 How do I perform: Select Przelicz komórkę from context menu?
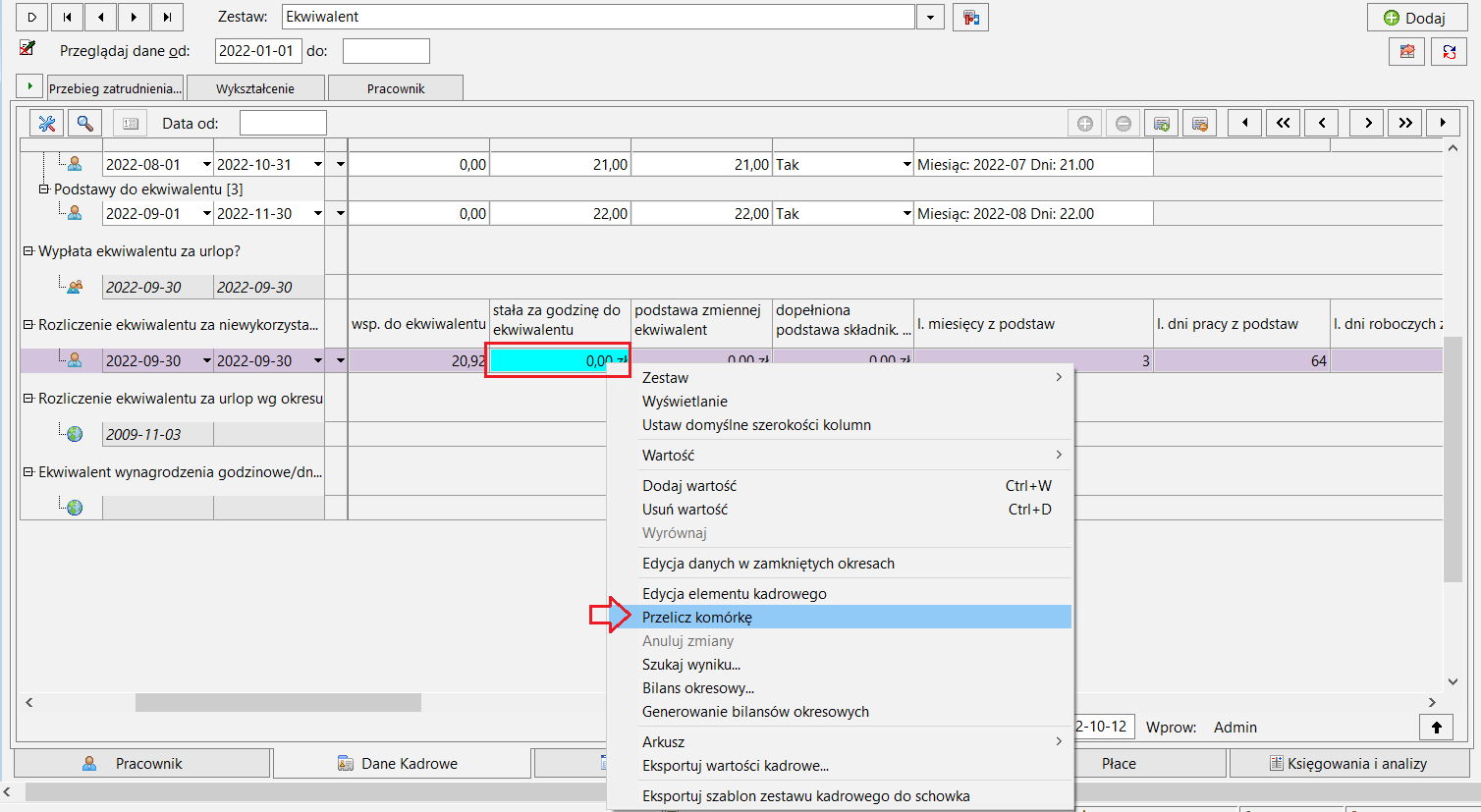[x=697, y=617]
